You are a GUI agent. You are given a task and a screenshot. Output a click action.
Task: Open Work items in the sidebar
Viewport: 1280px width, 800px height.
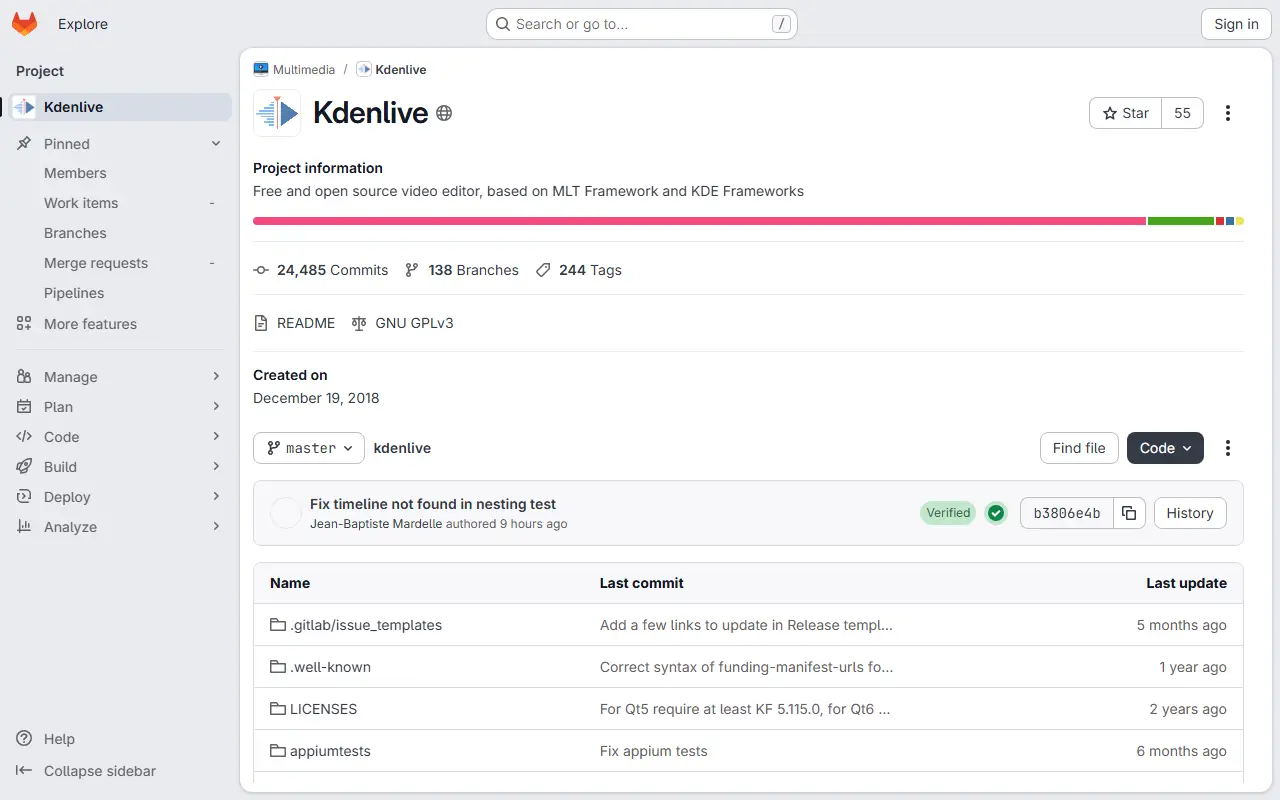click(120, 203)
